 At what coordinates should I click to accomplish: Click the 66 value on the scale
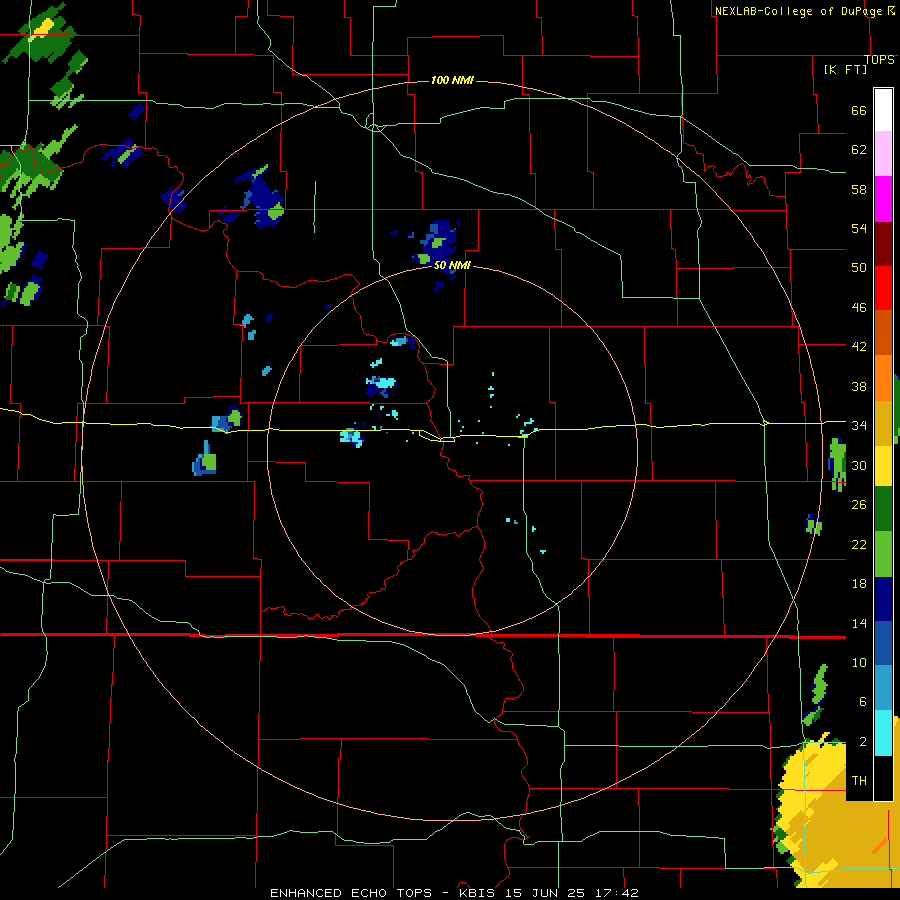click(859, 110)
